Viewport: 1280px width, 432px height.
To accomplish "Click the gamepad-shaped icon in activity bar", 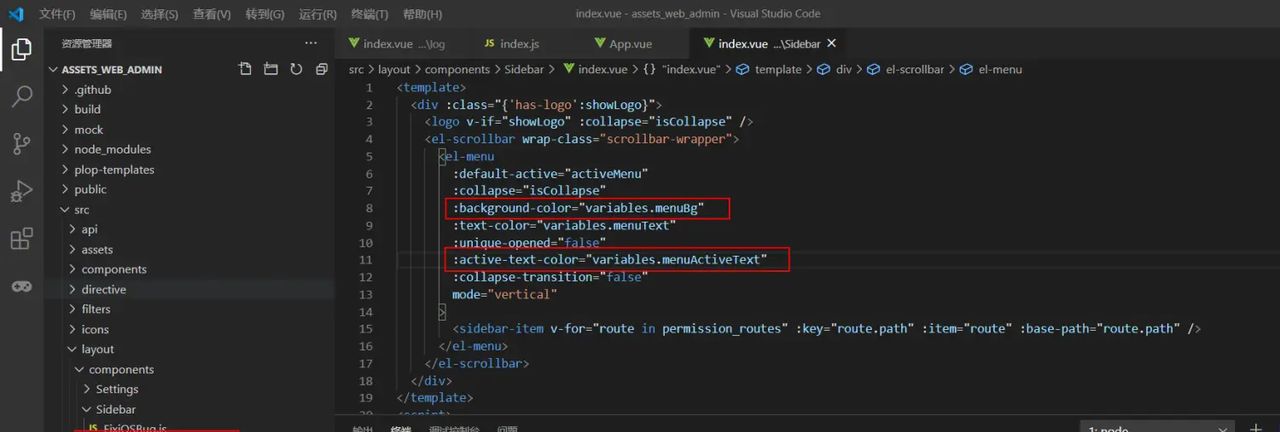I will coord(21,286).
